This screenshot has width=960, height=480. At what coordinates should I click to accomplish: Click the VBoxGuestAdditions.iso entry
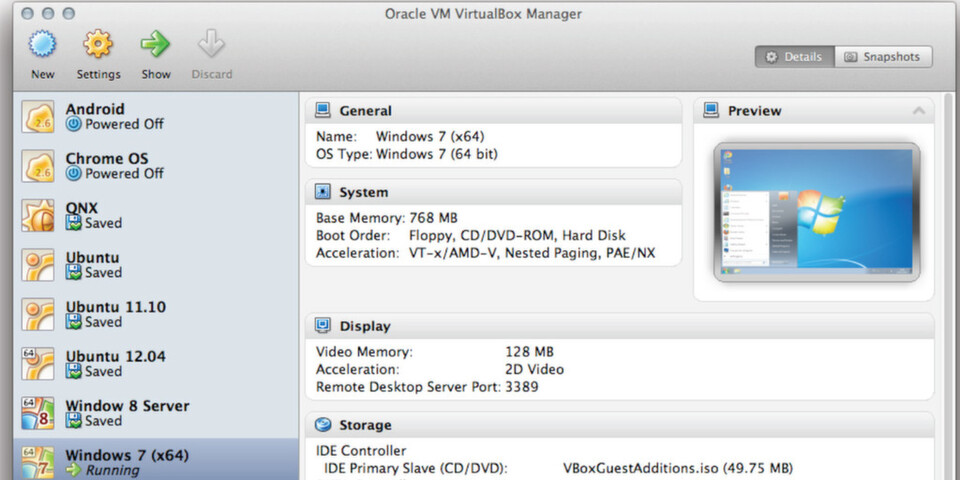pyautogui.click(x=678, y=468)
